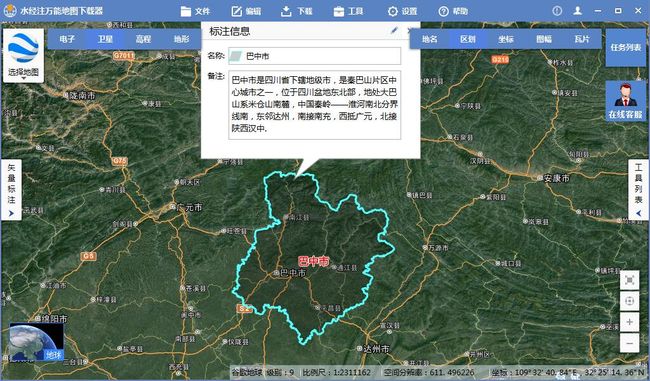Open 在线客服 online customer service

pos(626,100)
